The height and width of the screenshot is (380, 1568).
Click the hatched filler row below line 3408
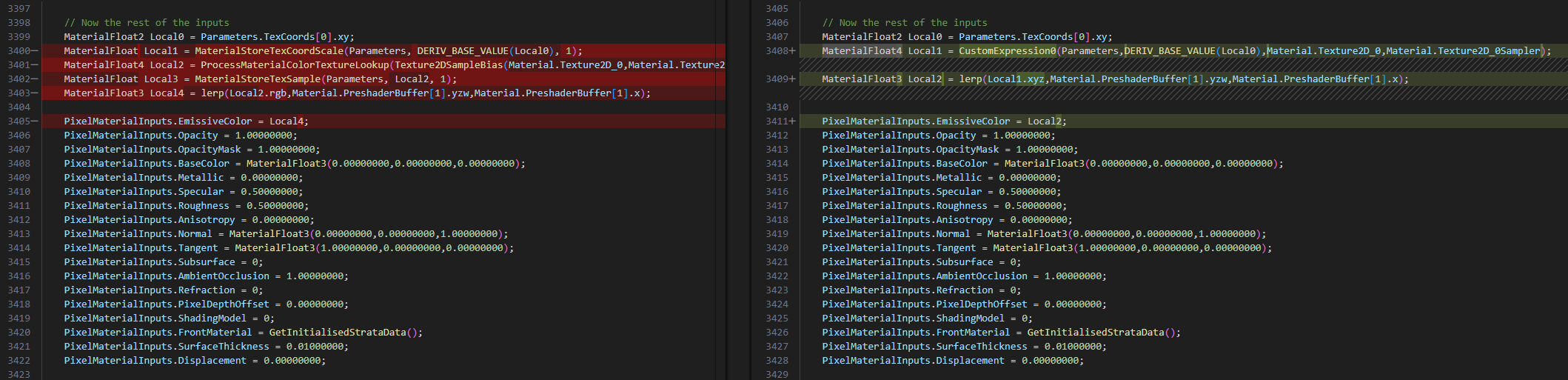1110,65
